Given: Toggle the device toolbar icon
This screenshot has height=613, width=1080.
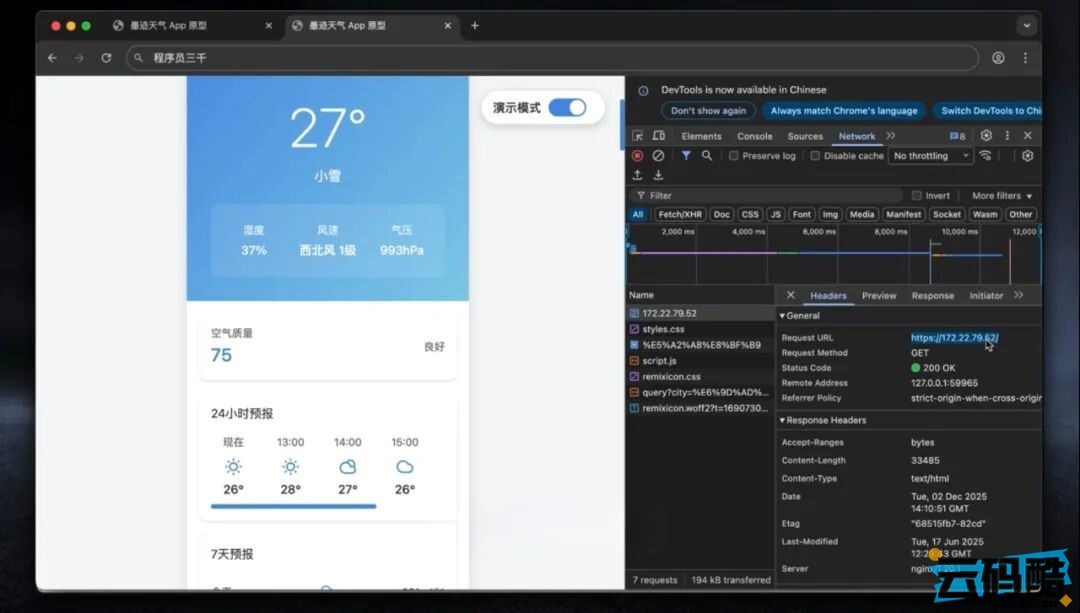Looking at the screenshot, I should (659, 136).
